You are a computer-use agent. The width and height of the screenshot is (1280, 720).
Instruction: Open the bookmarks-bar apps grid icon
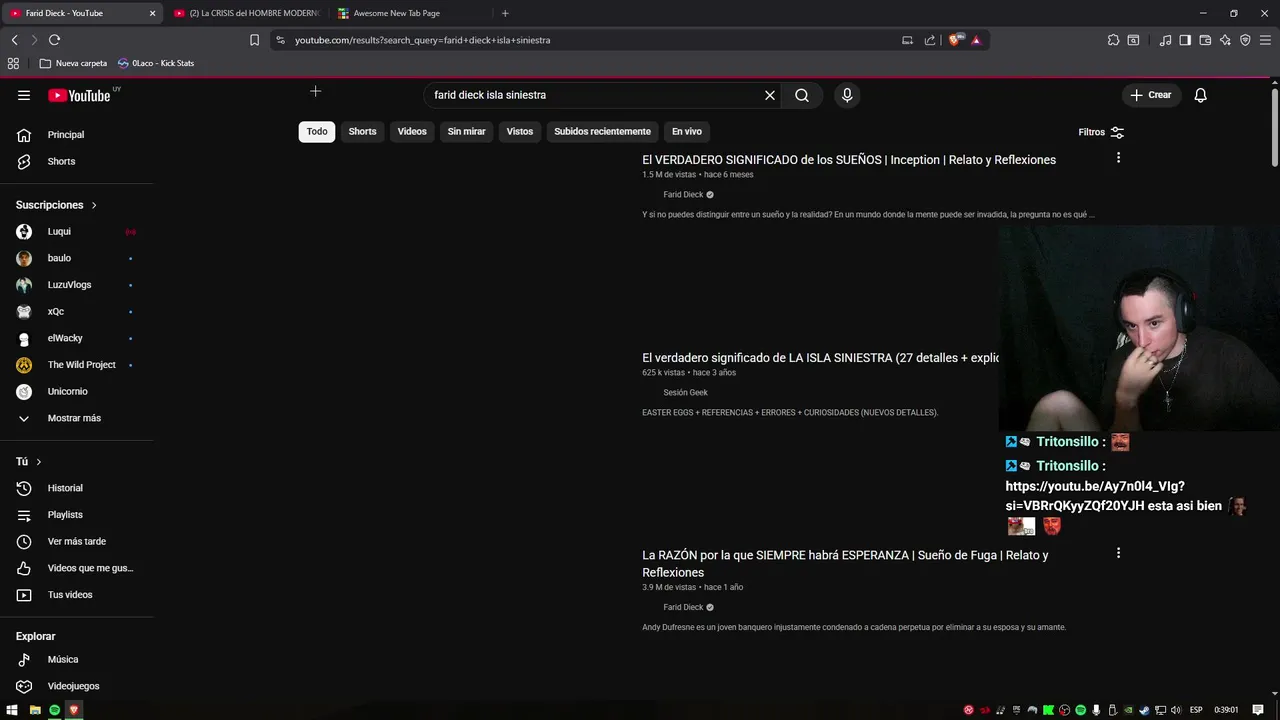click(13, 63)
